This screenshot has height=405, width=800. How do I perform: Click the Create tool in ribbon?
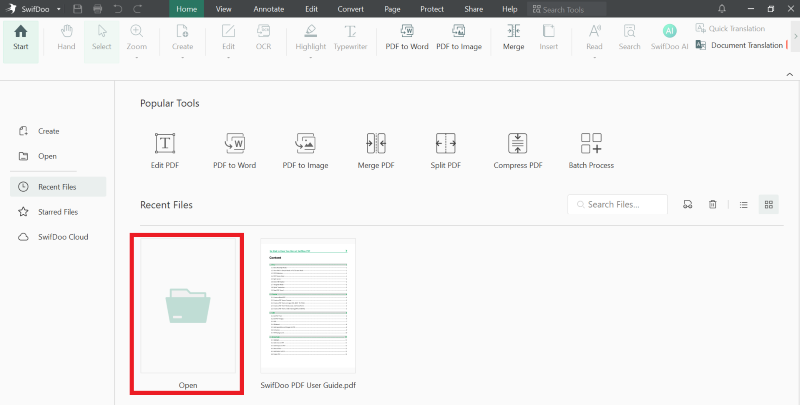tap(182, 38)
